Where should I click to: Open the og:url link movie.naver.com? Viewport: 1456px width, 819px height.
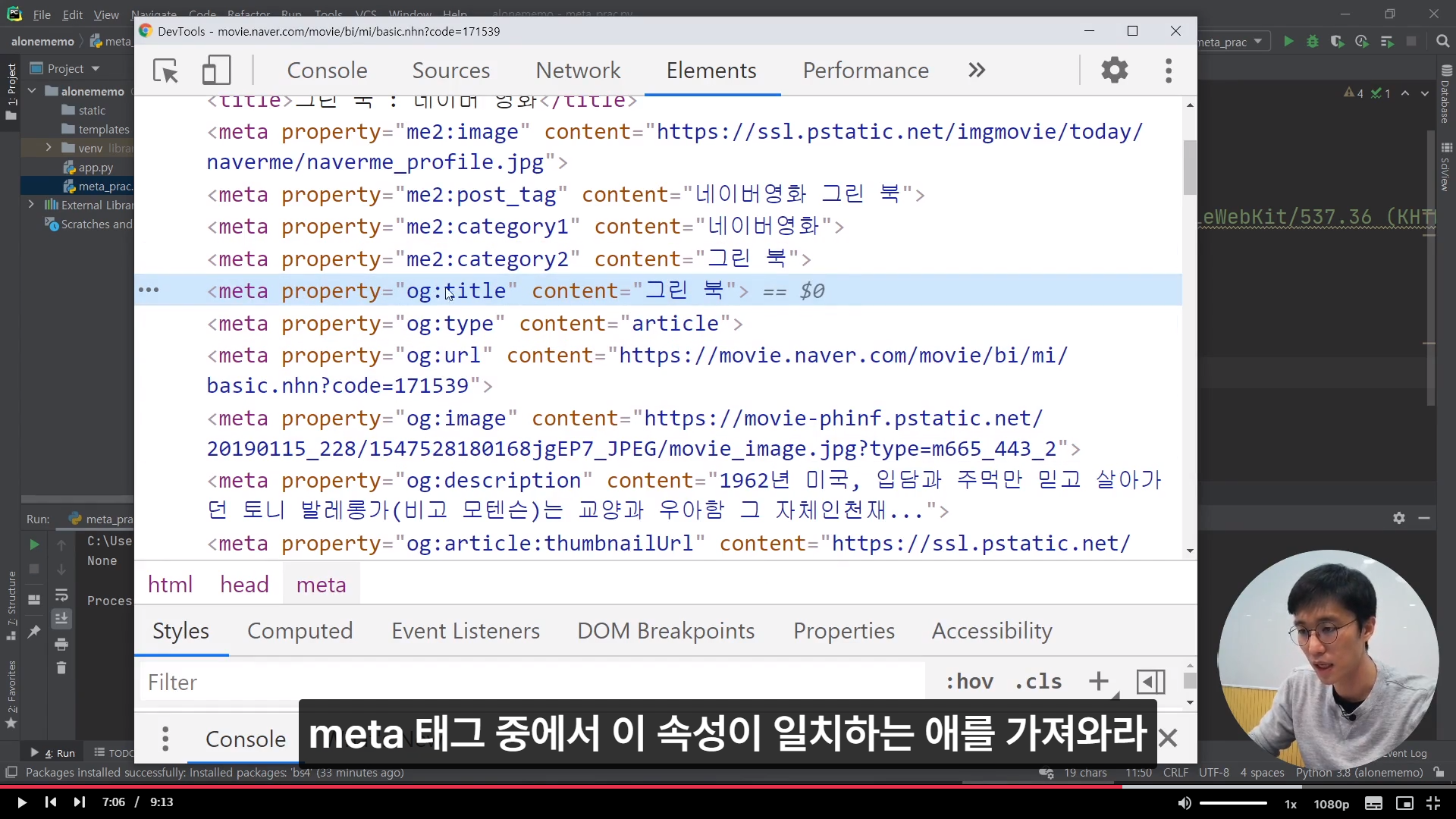pos(637,371)
